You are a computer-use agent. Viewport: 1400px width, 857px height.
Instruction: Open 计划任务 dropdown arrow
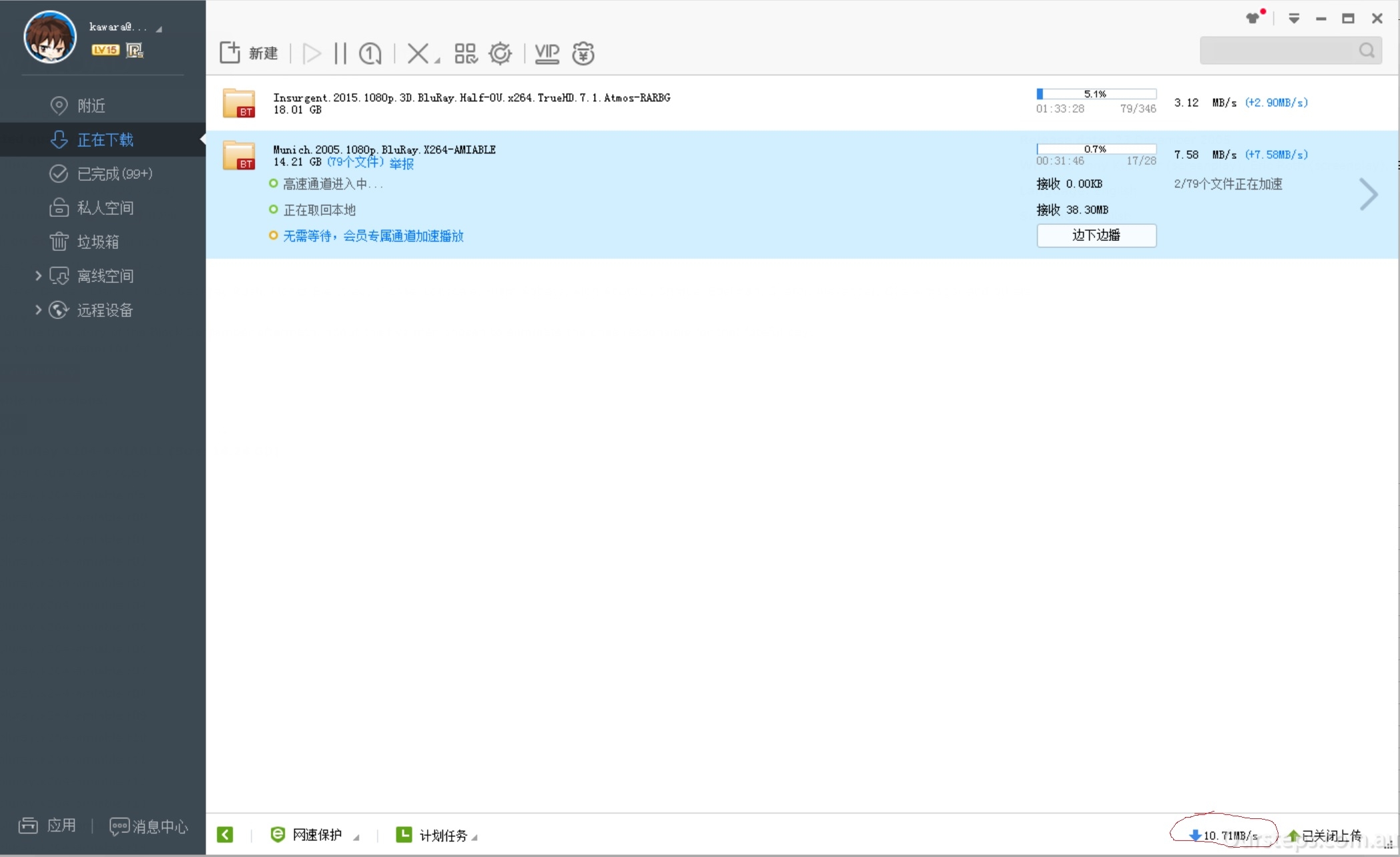[474, 838]
